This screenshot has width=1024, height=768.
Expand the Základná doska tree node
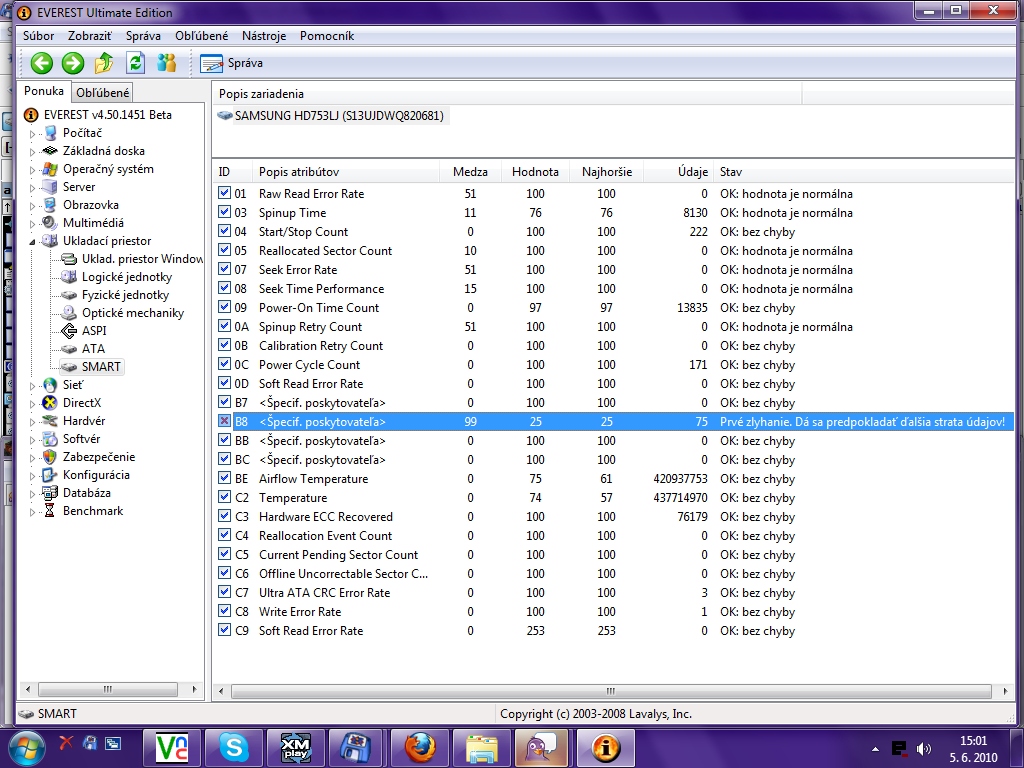[32, 152]
